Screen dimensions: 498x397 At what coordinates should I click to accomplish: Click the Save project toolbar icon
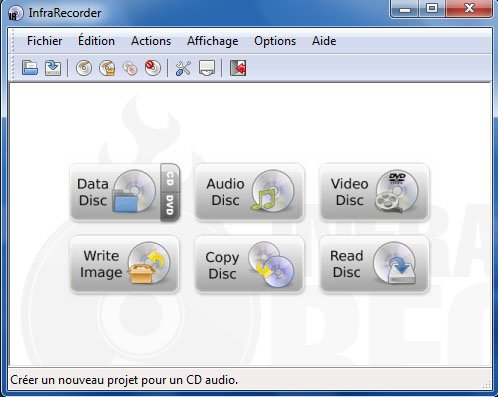click(53, 68)
